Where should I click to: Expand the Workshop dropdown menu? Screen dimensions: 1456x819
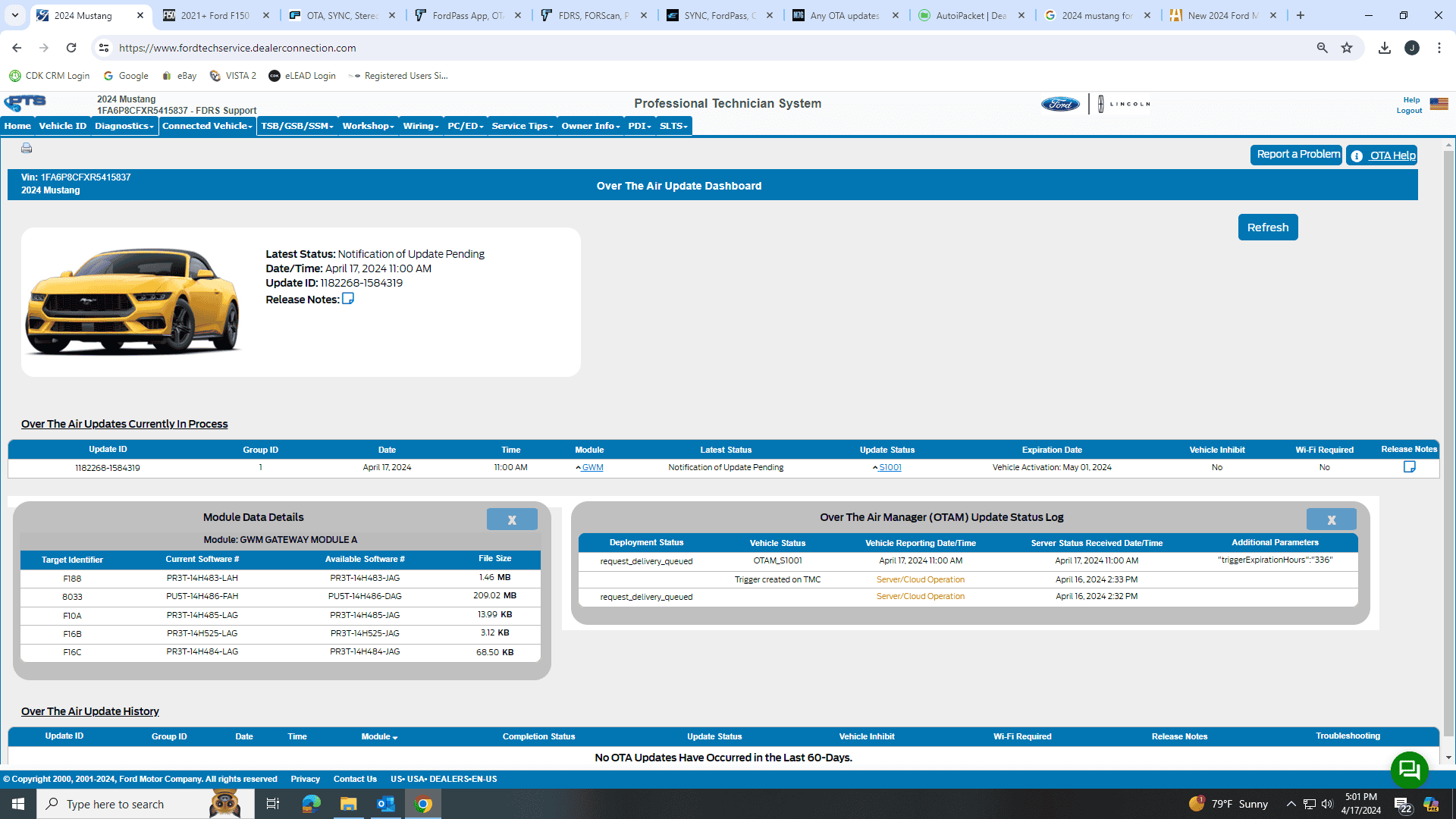pyautogui.click(x=368, y=126)
